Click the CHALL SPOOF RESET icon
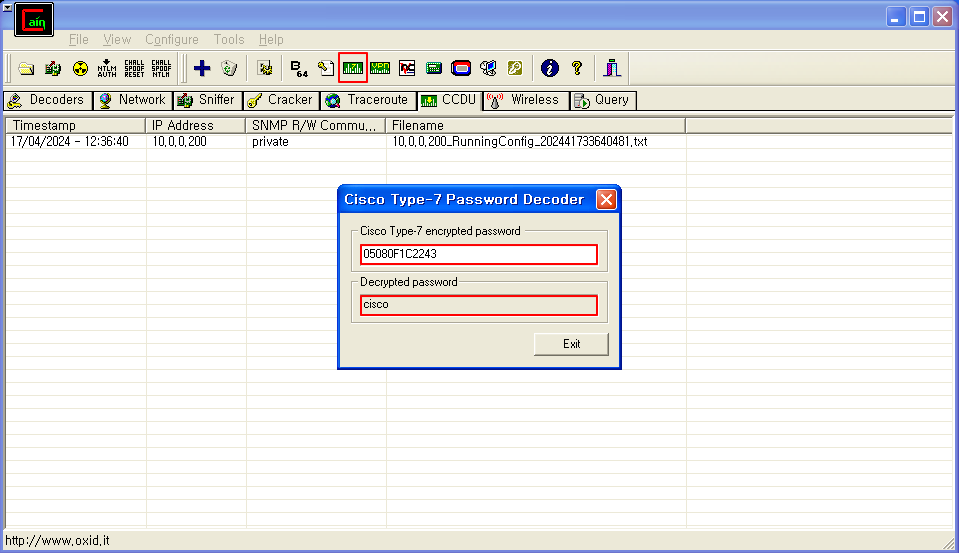 (x=134, y=69)
